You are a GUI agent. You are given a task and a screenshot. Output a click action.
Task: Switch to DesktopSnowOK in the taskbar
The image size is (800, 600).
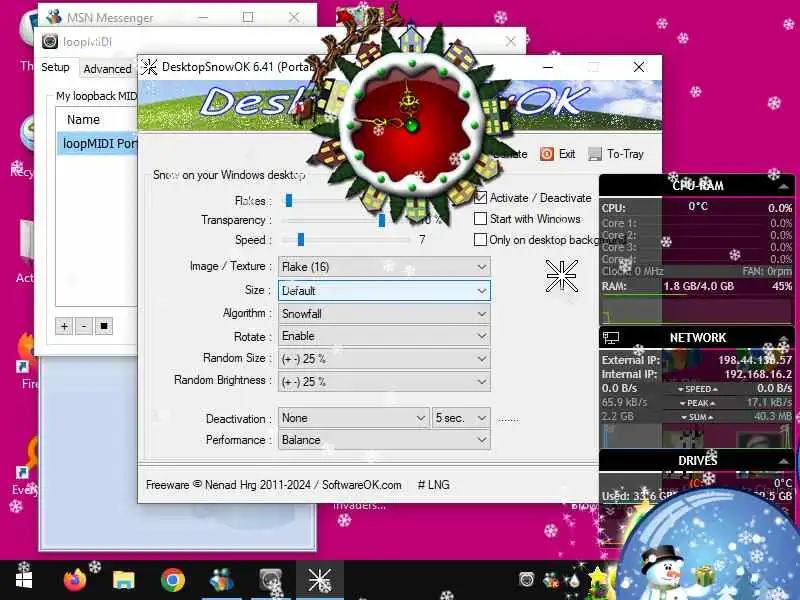pos(319,580)
